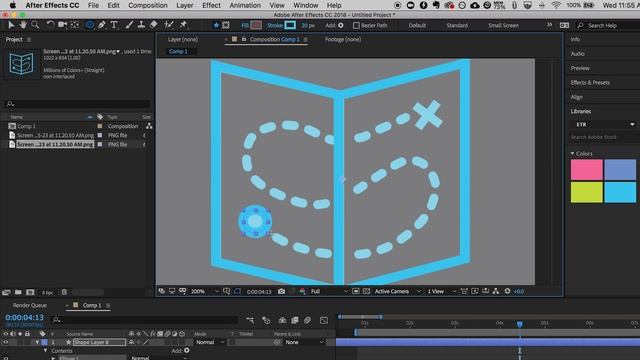Open the Normal blend mode dropdown for Shape Layer 8
Viewport: 640px width, 360px height.
pyautogui.click(x=210, y=342)
